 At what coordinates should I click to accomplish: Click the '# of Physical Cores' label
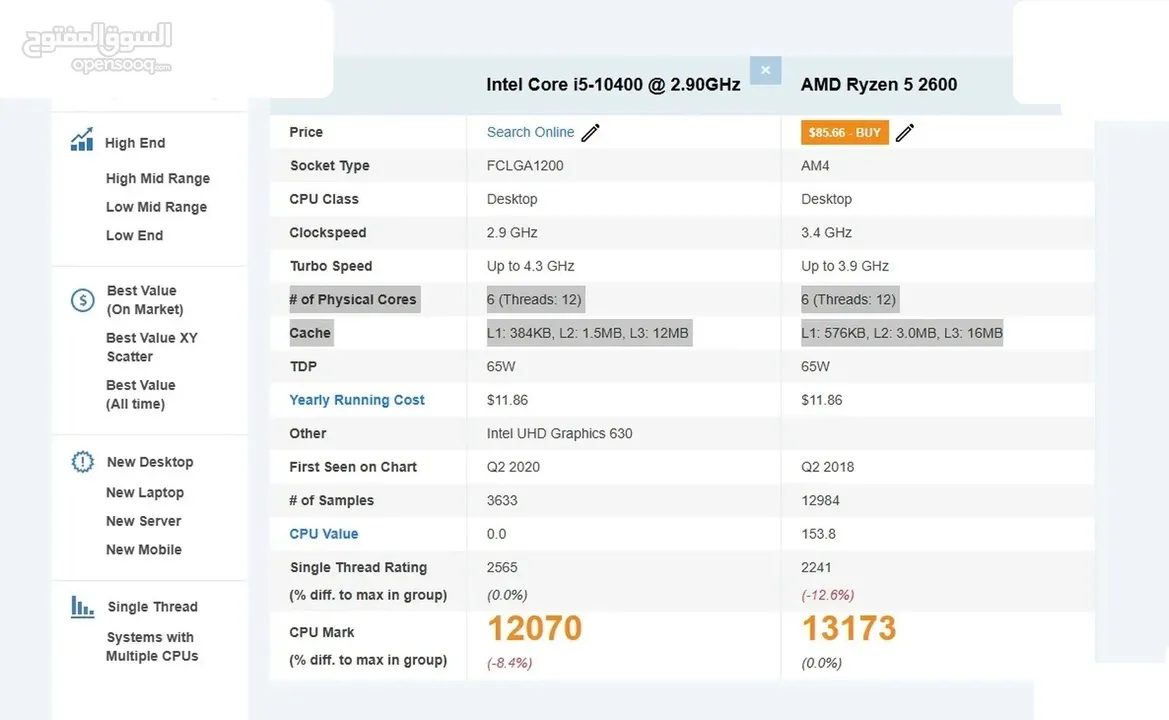[x=353, y=300]
